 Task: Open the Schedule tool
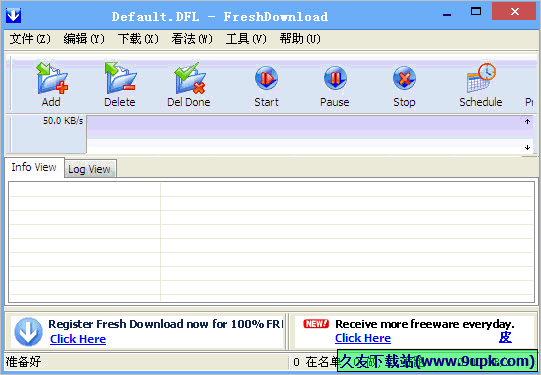click(x=481, y=78)
